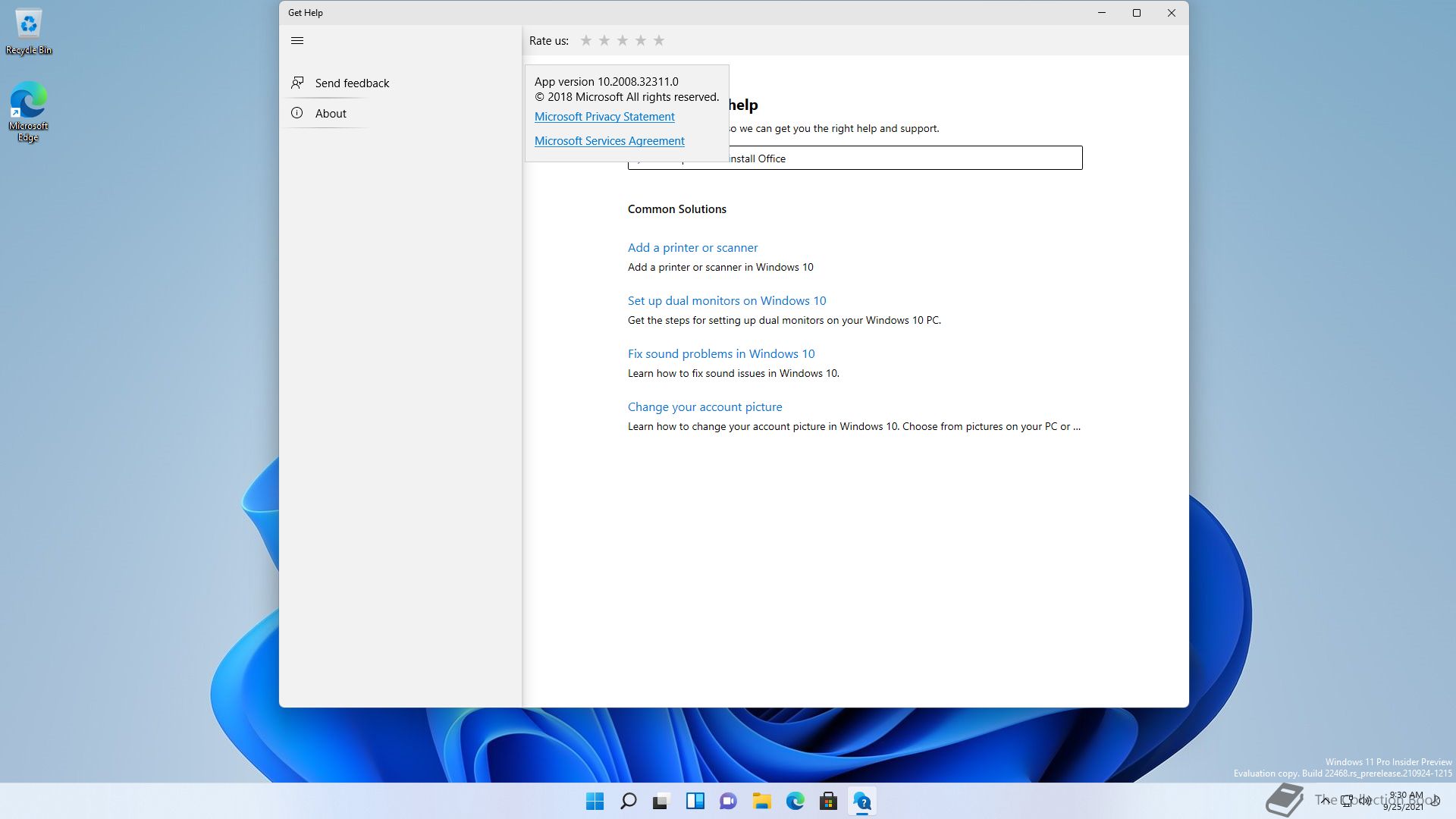This screenshot has height=819, width=1456.
Task: Click 'Get the steps for setting up dual monitors' text
Action: click(x=784, y=320)
